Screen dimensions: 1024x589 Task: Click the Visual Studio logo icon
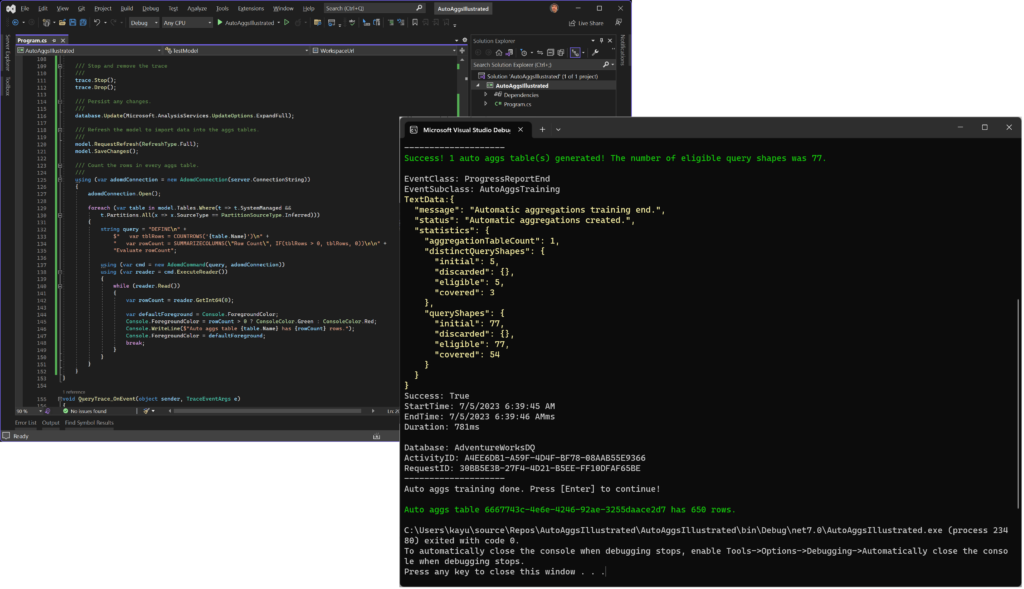(x=10, y=8)
